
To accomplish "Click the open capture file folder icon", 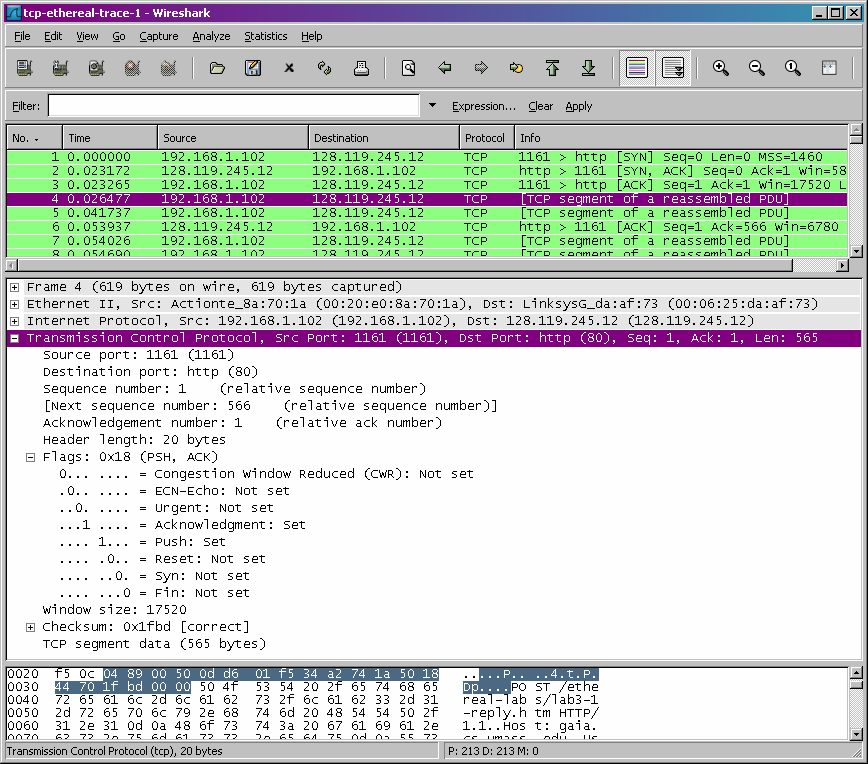I will [217, 68].
